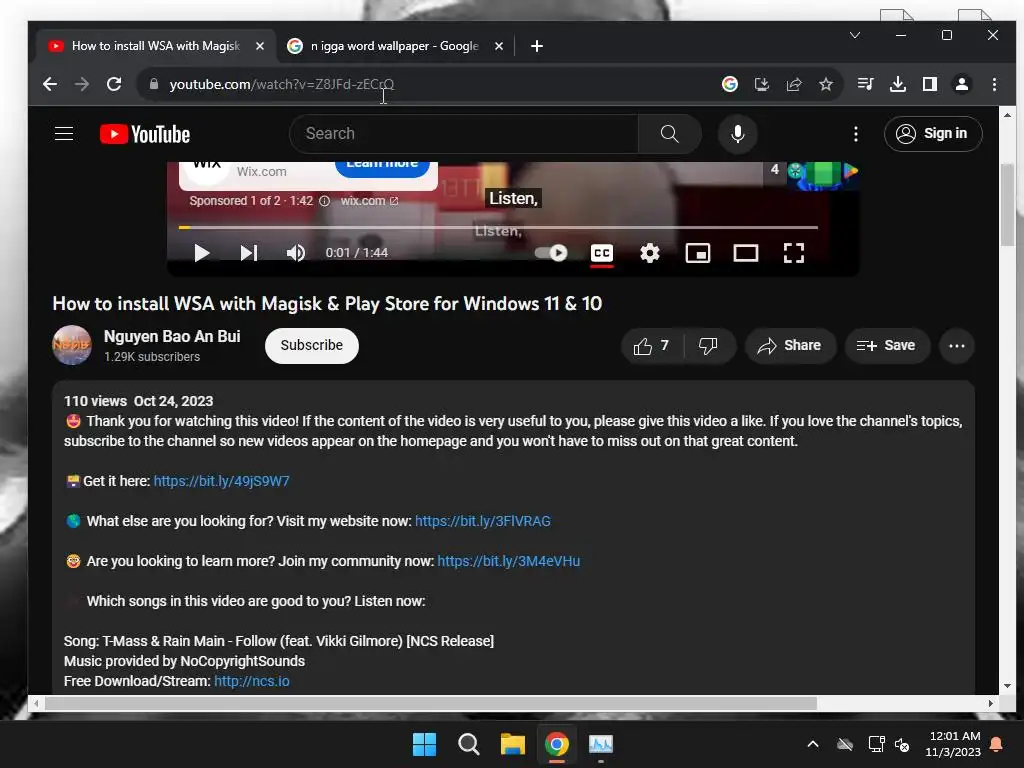
Task: Toggle Chrome side panel
Action: (930, 84)
